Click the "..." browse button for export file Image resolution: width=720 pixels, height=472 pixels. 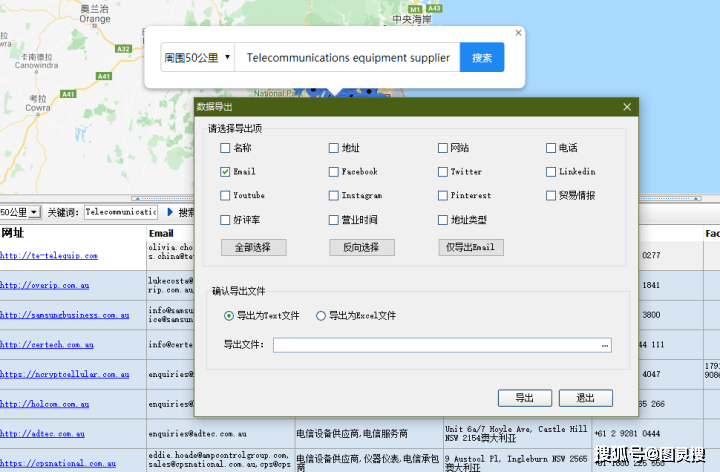click(605, 345)
